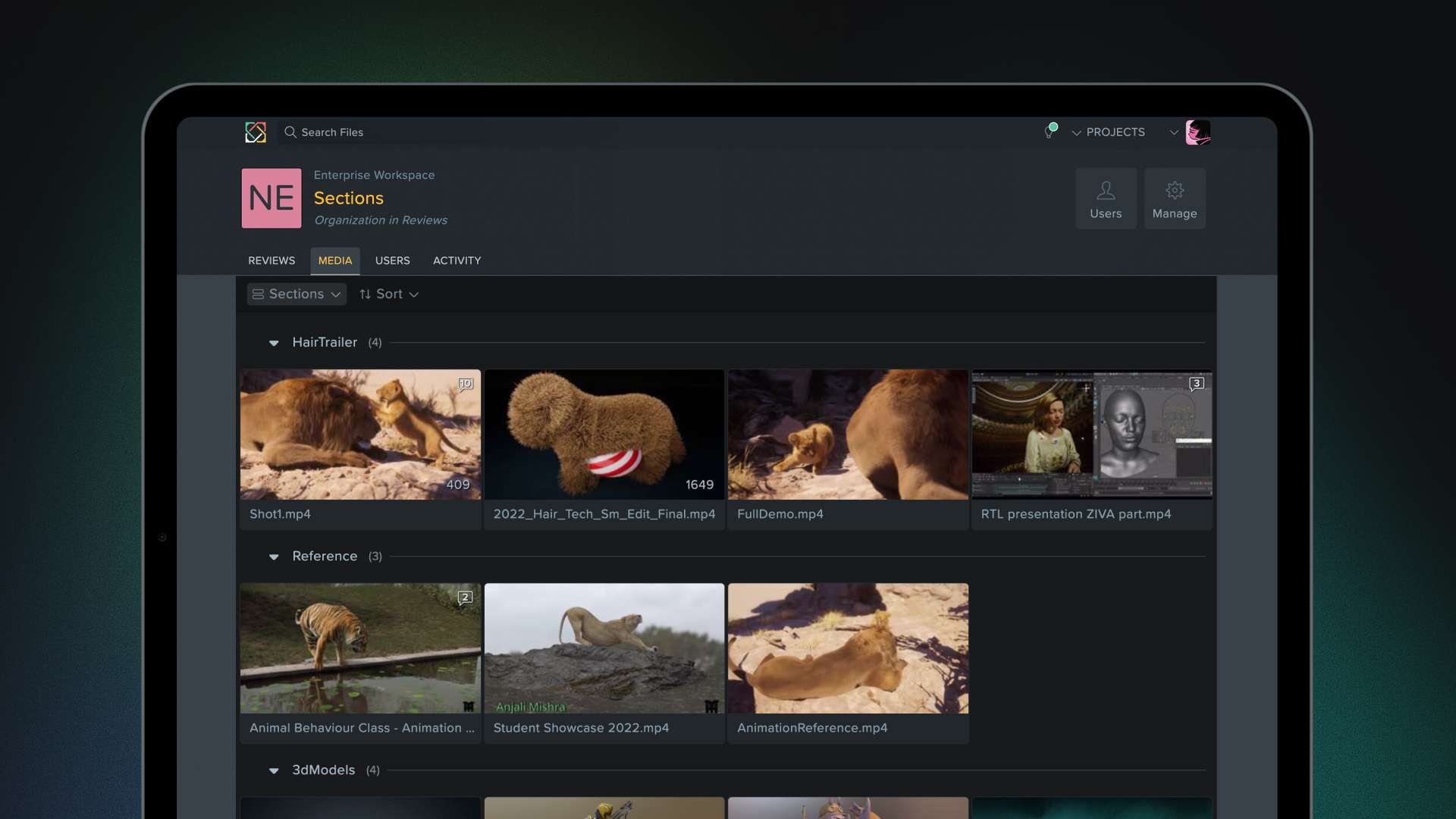1456x819 pixels.
Task: Open the Student Showcase 2022.mp4 thumbnail
Action: click(x=604, y=648)
